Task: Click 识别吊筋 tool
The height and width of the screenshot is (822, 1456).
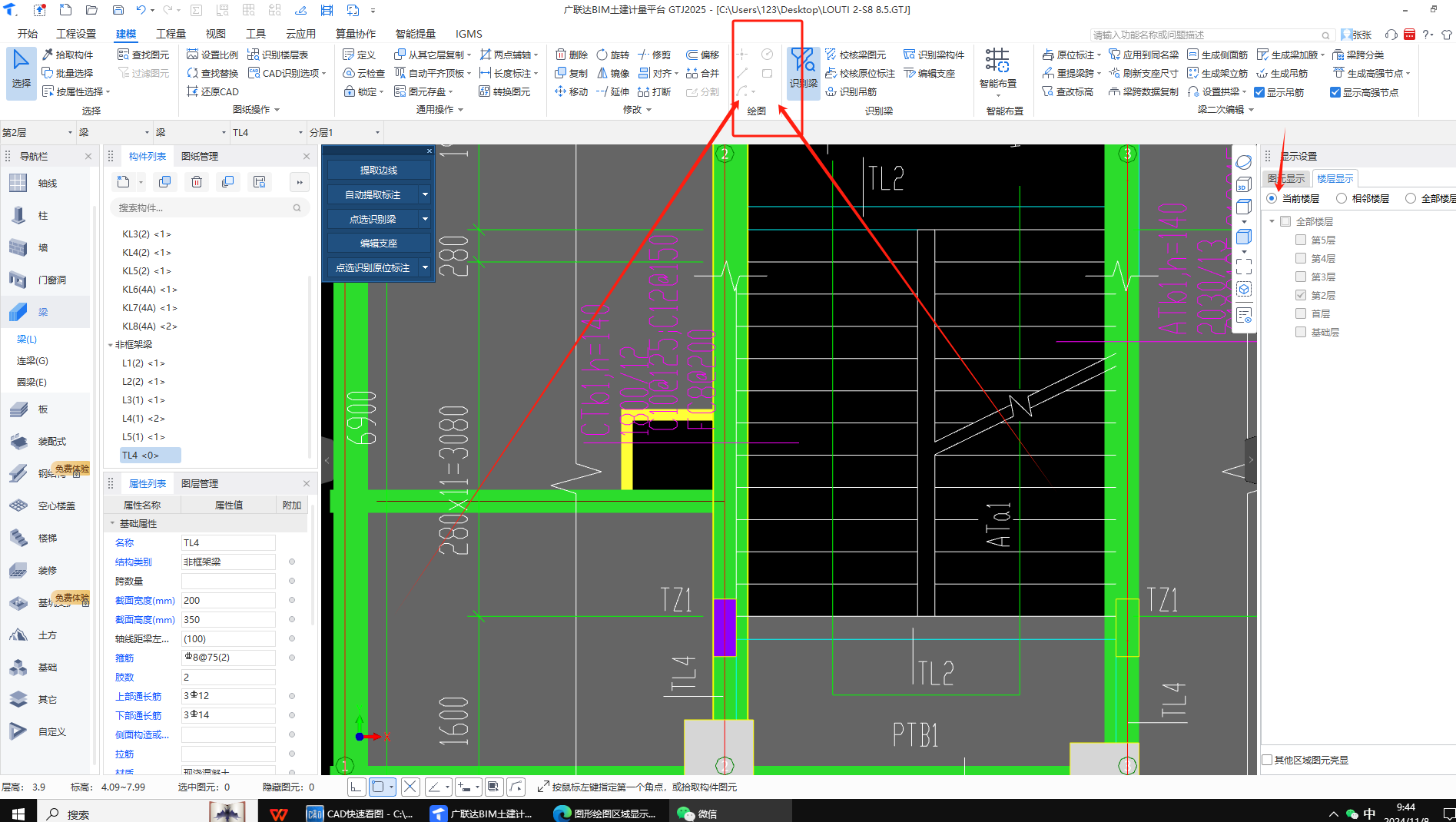Action: (851, 91)
